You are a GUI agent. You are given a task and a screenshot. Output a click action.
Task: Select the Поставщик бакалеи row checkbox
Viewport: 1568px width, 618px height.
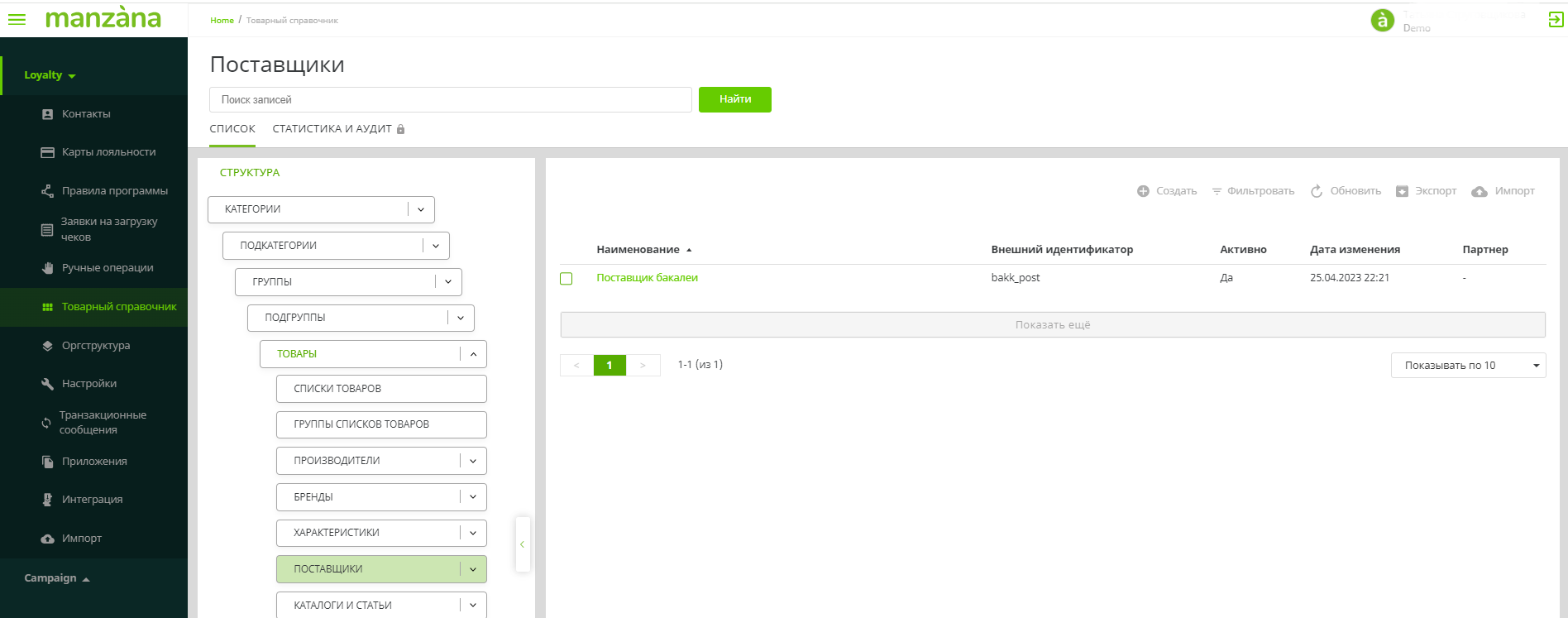click(x=566, y=279)
